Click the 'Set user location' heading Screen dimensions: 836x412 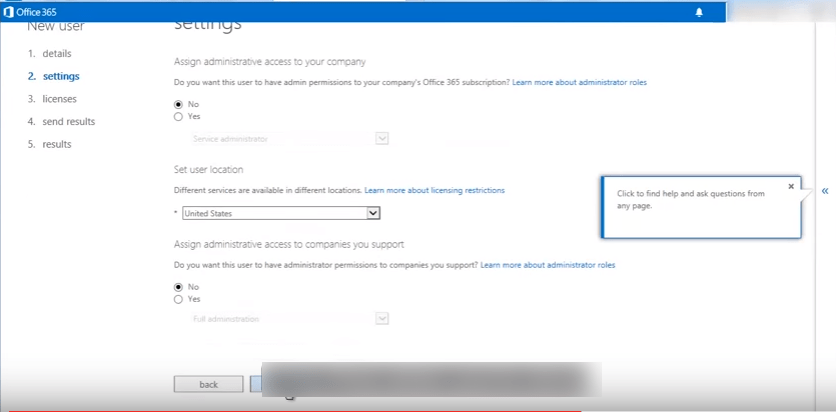[208, 169]
